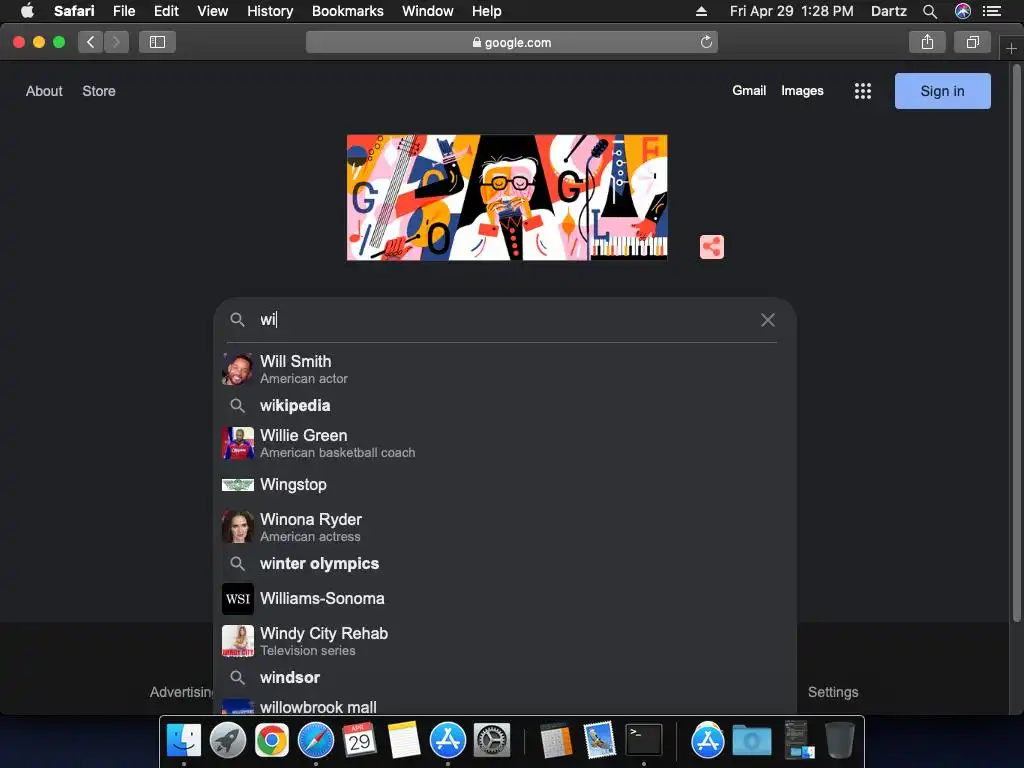Select the Wingstop suggestion

click(505, 485)
